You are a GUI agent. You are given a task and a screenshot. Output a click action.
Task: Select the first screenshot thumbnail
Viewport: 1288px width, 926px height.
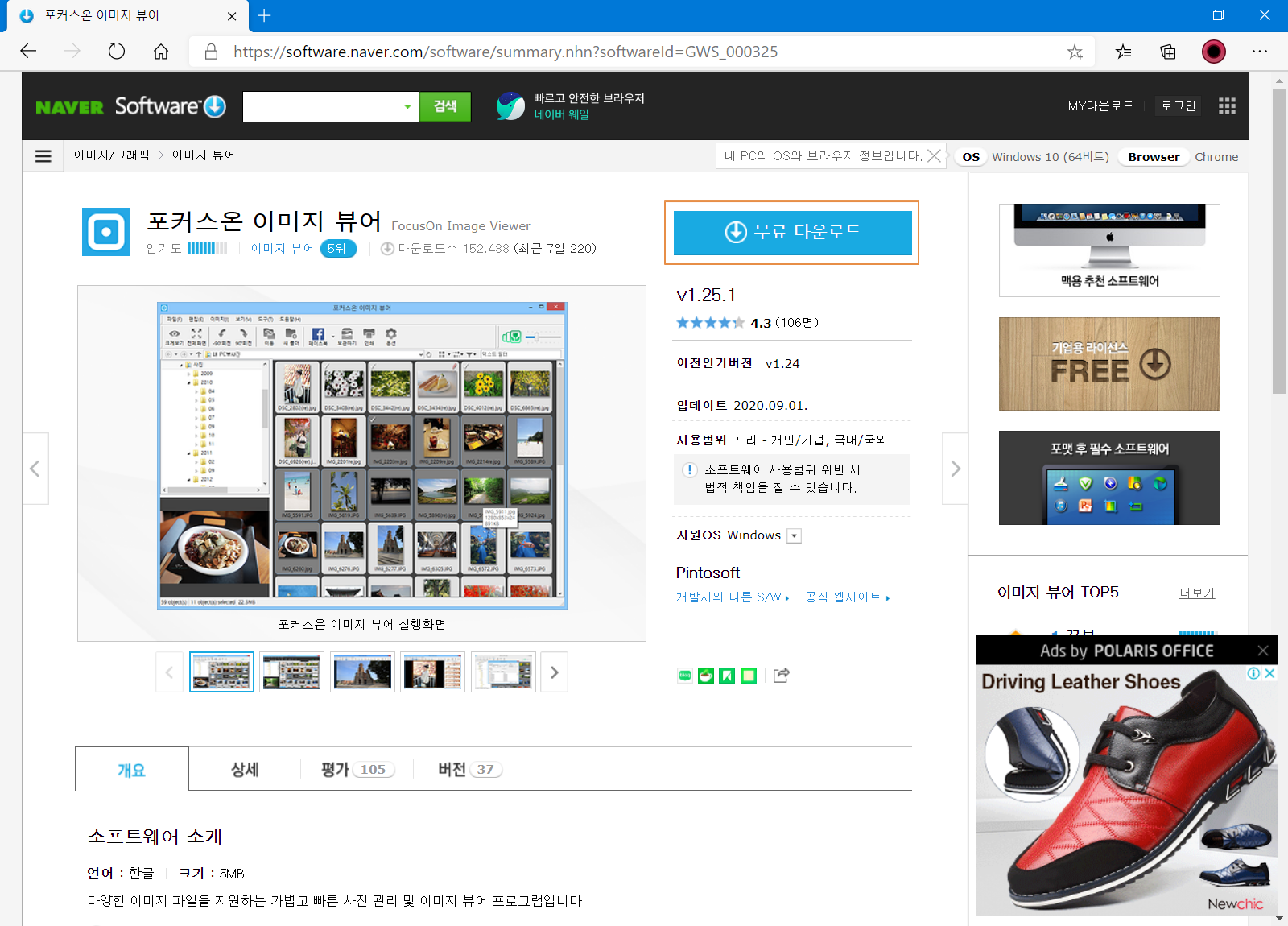click(221, 672)
